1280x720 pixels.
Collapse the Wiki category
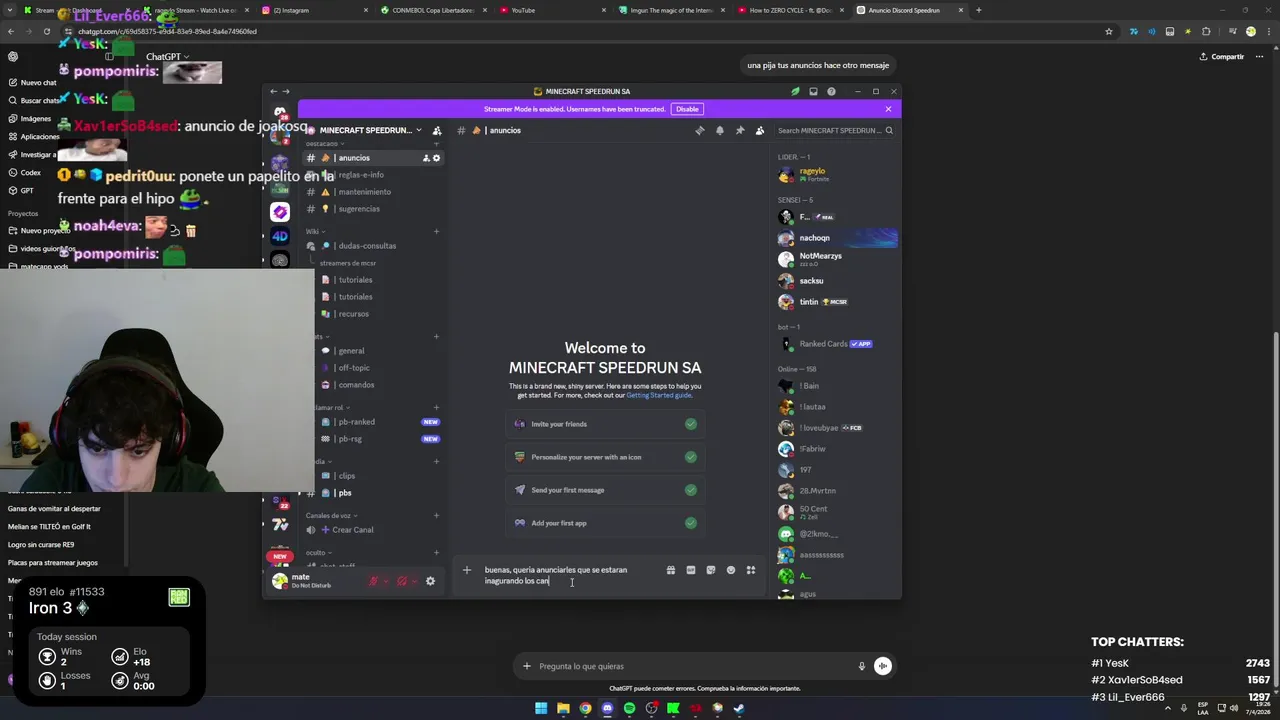pos(314,231)
